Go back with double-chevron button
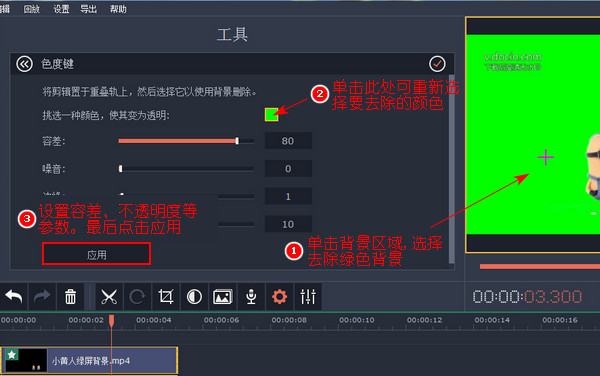Image resolution: width=600 pixels, height=376 pixels. pos(24,64)
